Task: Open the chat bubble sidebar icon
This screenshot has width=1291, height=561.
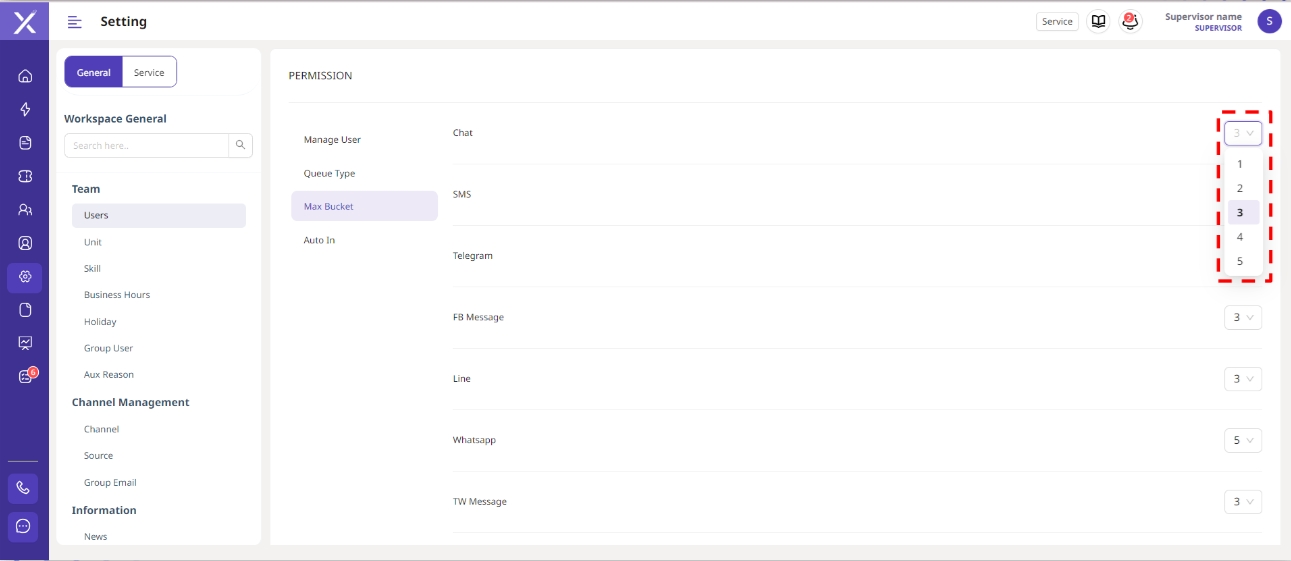Action: (x=24, y=526)
